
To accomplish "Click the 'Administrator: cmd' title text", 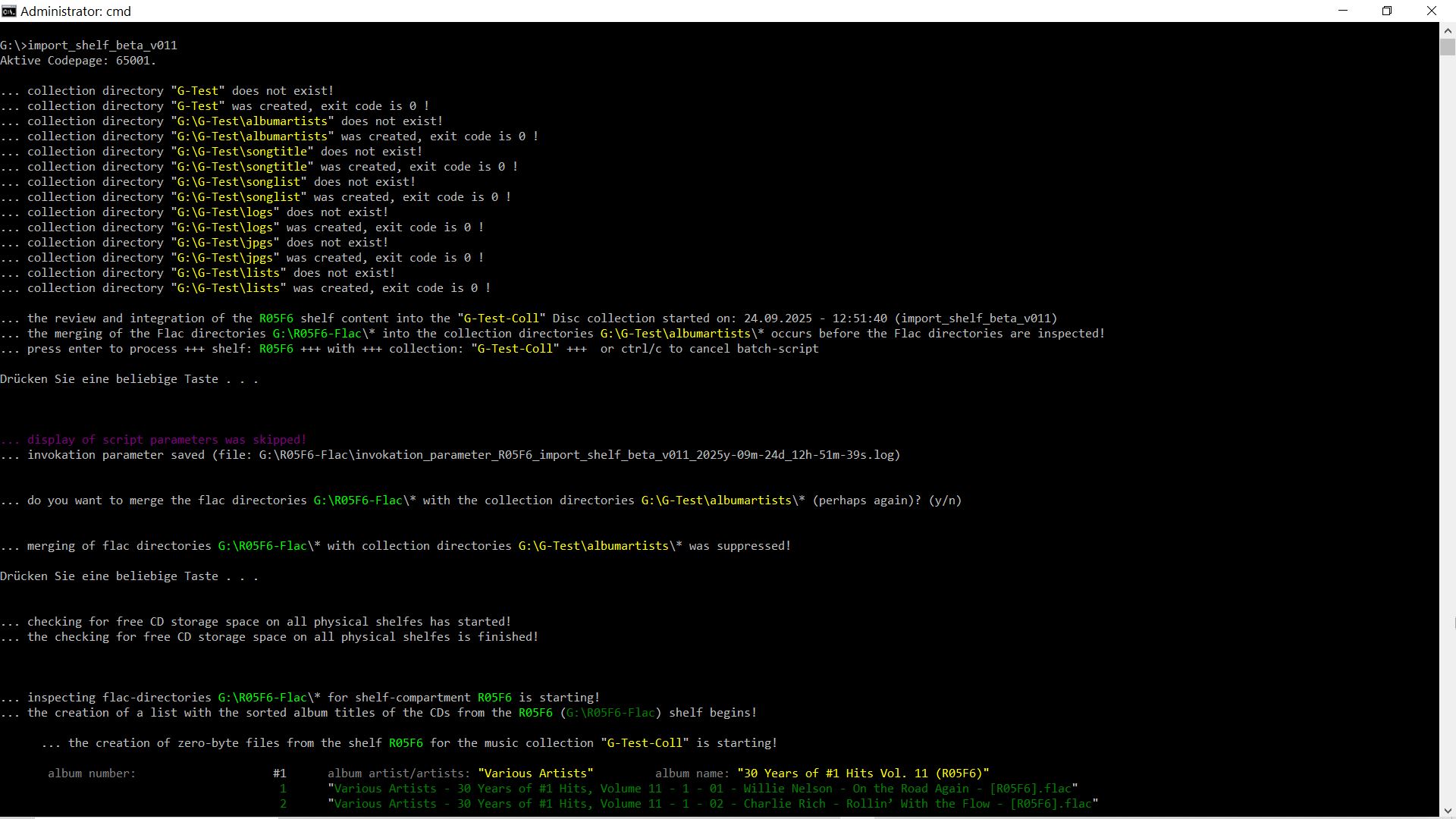I will click(x=76, y=11).
